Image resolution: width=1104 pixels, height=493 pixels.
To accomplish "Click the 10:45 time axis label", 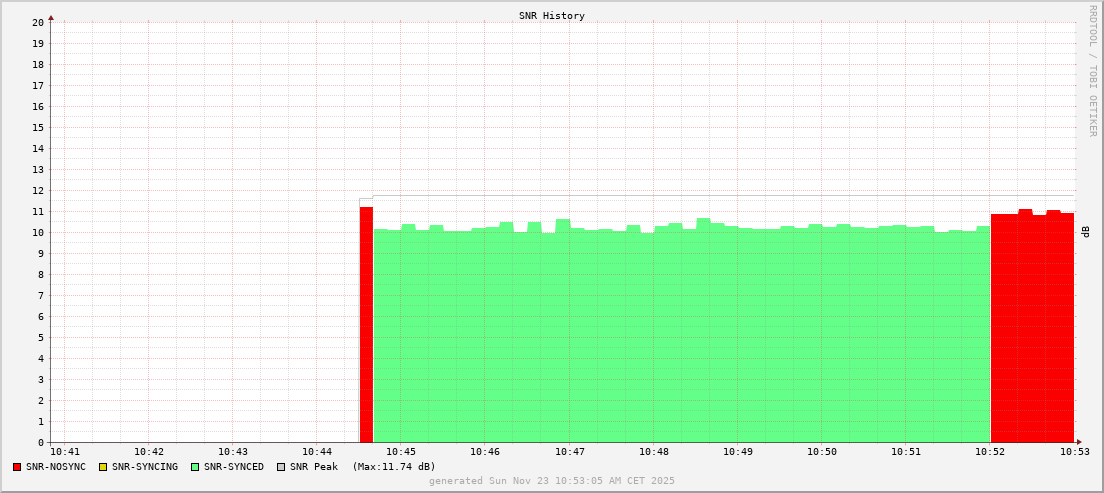I will point(400,453).
